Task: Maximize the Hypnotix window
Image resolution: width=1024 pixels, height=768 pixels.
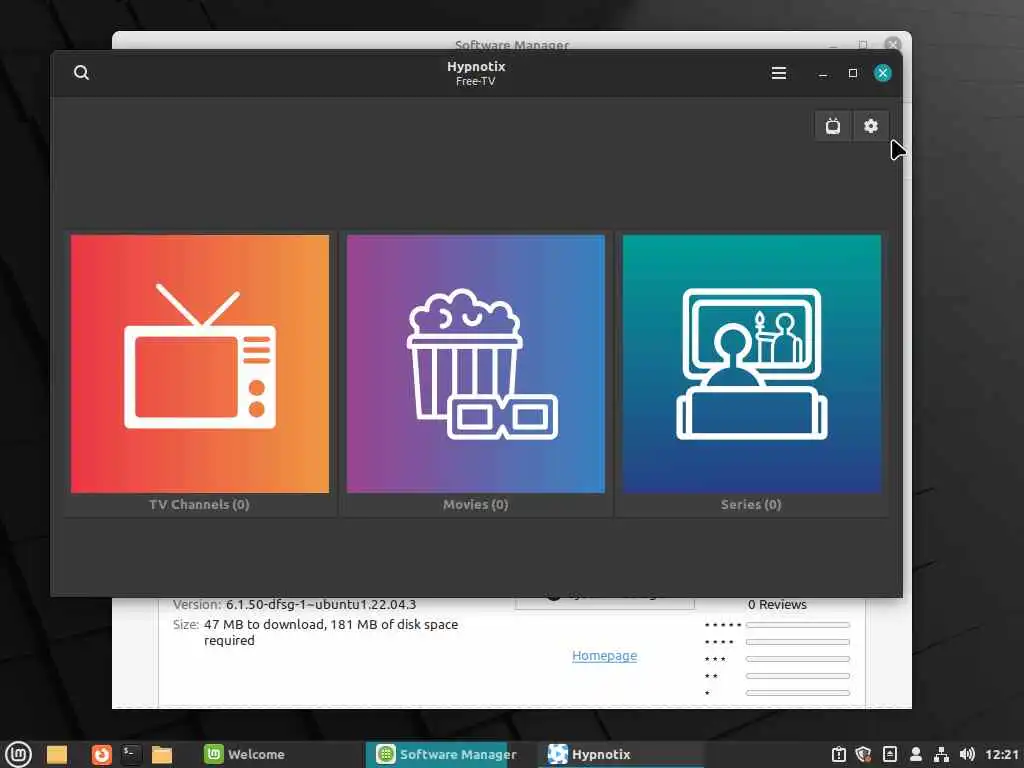Action: click(x=852, y=73)
